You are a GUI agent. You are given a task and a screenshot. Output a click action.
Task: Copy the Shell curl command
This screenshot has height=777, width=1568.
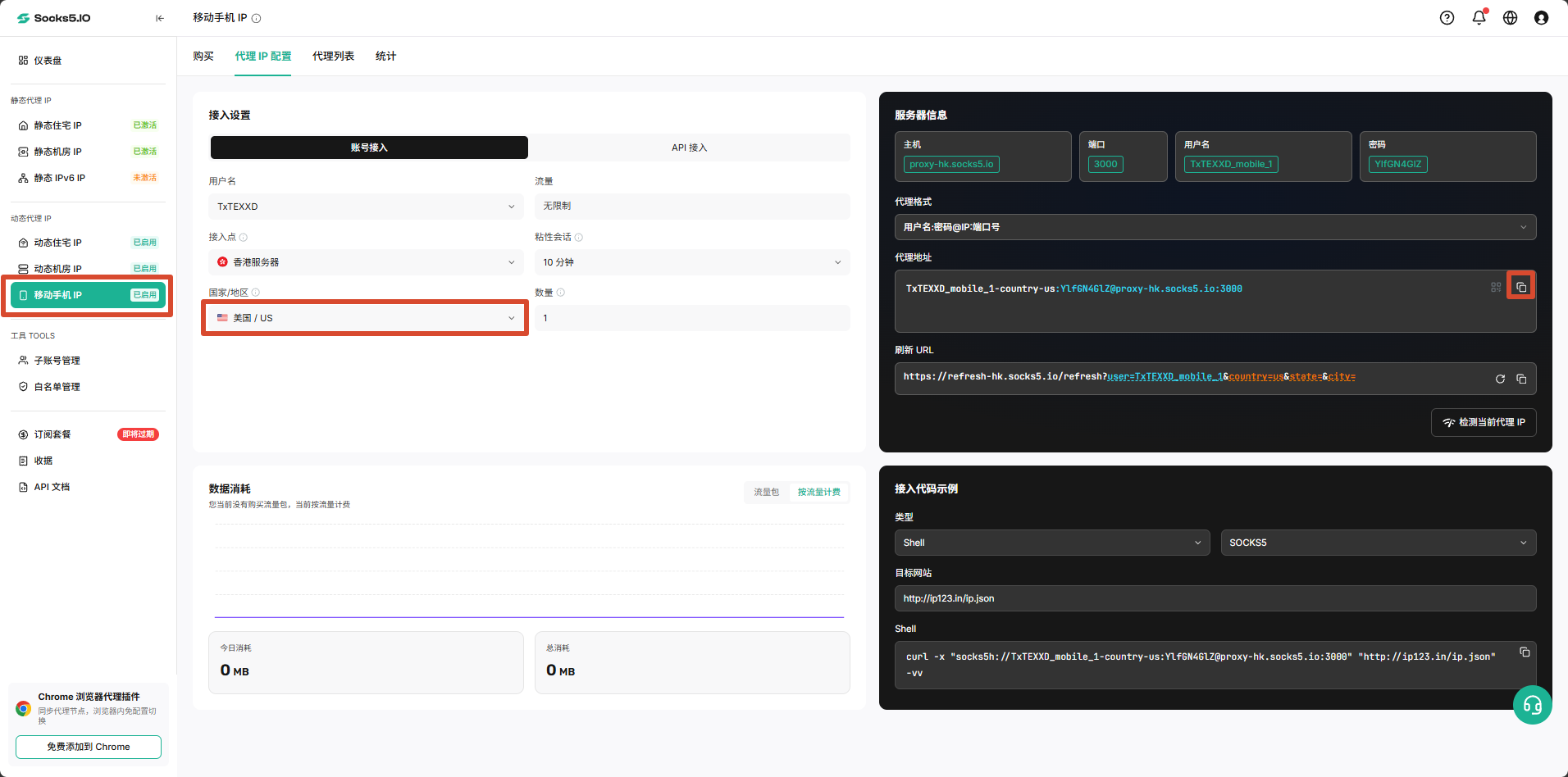1525,652
